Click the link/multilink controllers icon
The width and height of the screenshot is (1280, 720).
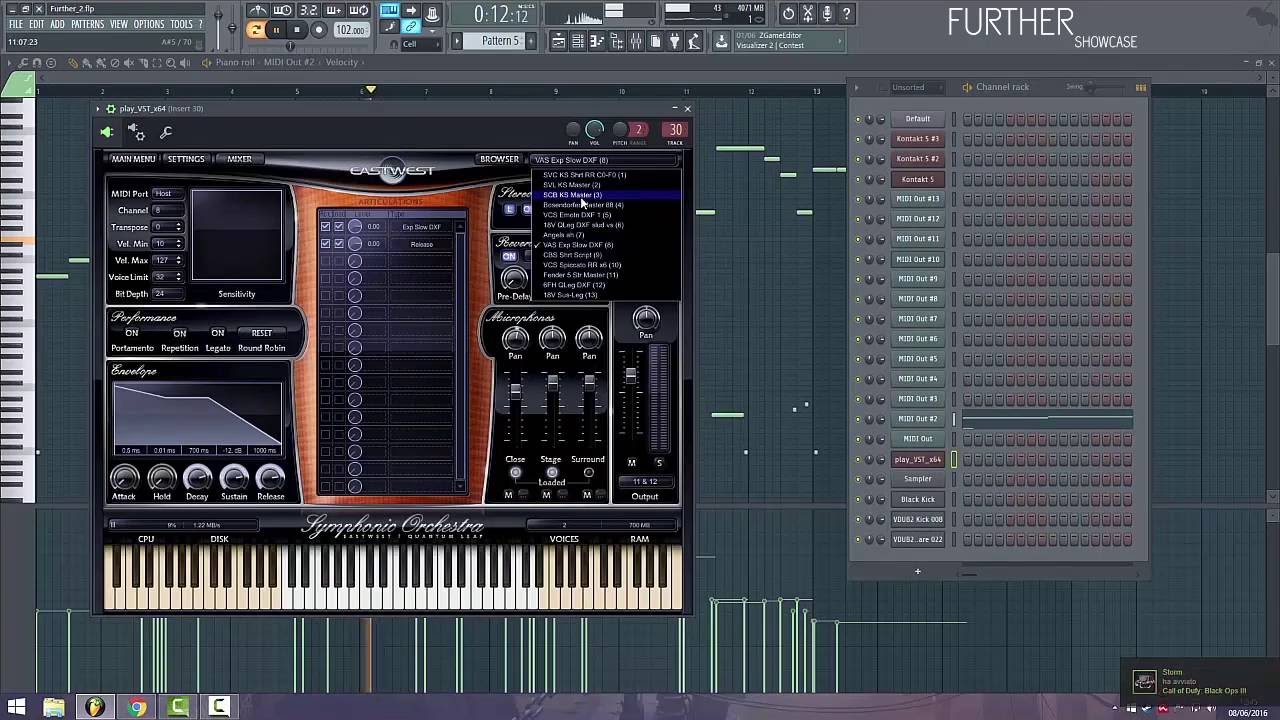click(410, 27)
